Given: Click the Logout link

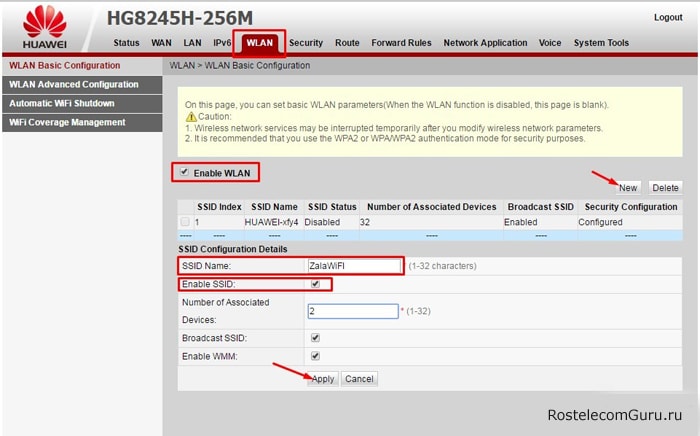Looking at the screenshot, I should click(668, 18).
